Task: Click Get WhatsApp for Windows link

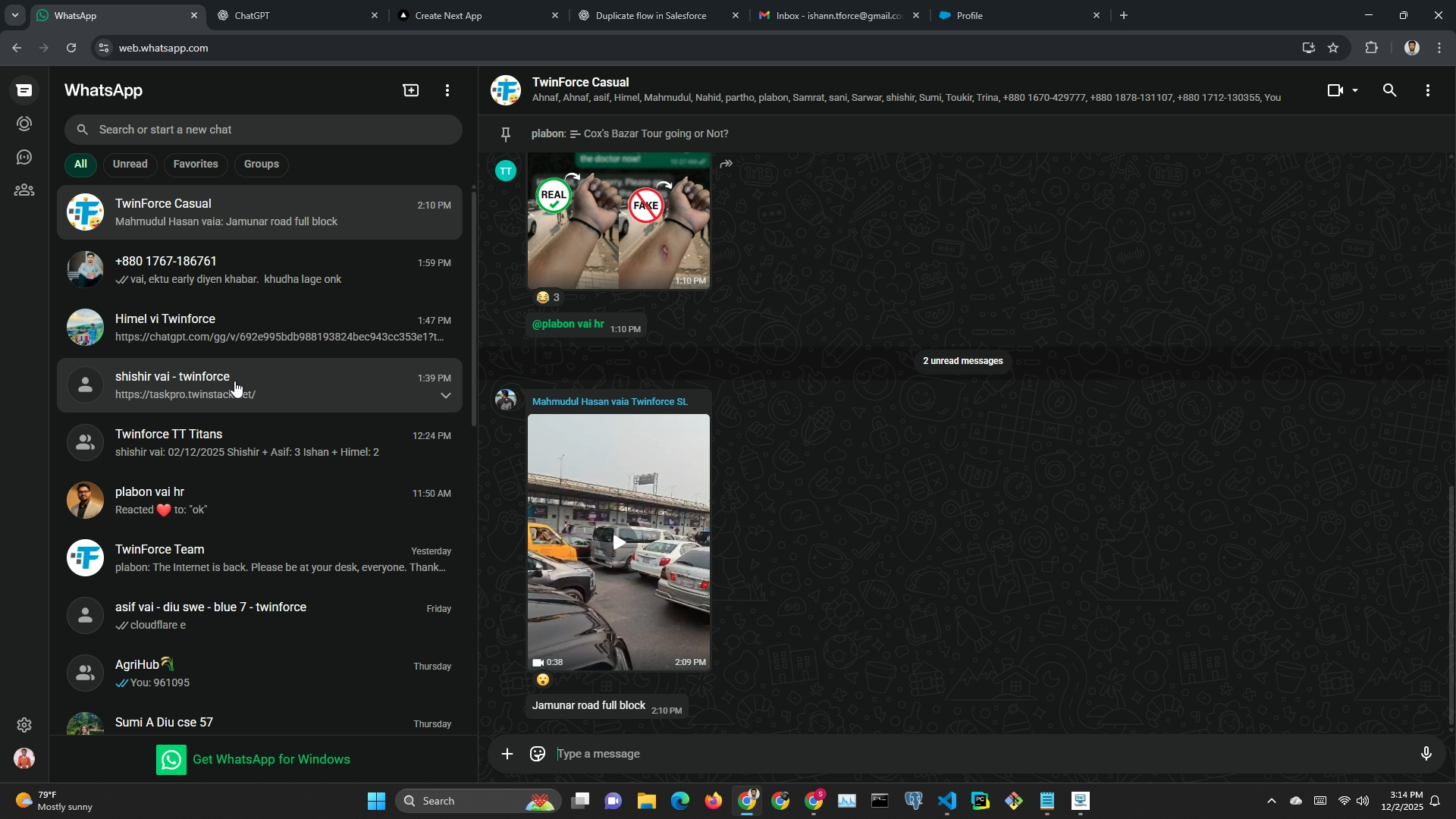Action: coord(271,760)
